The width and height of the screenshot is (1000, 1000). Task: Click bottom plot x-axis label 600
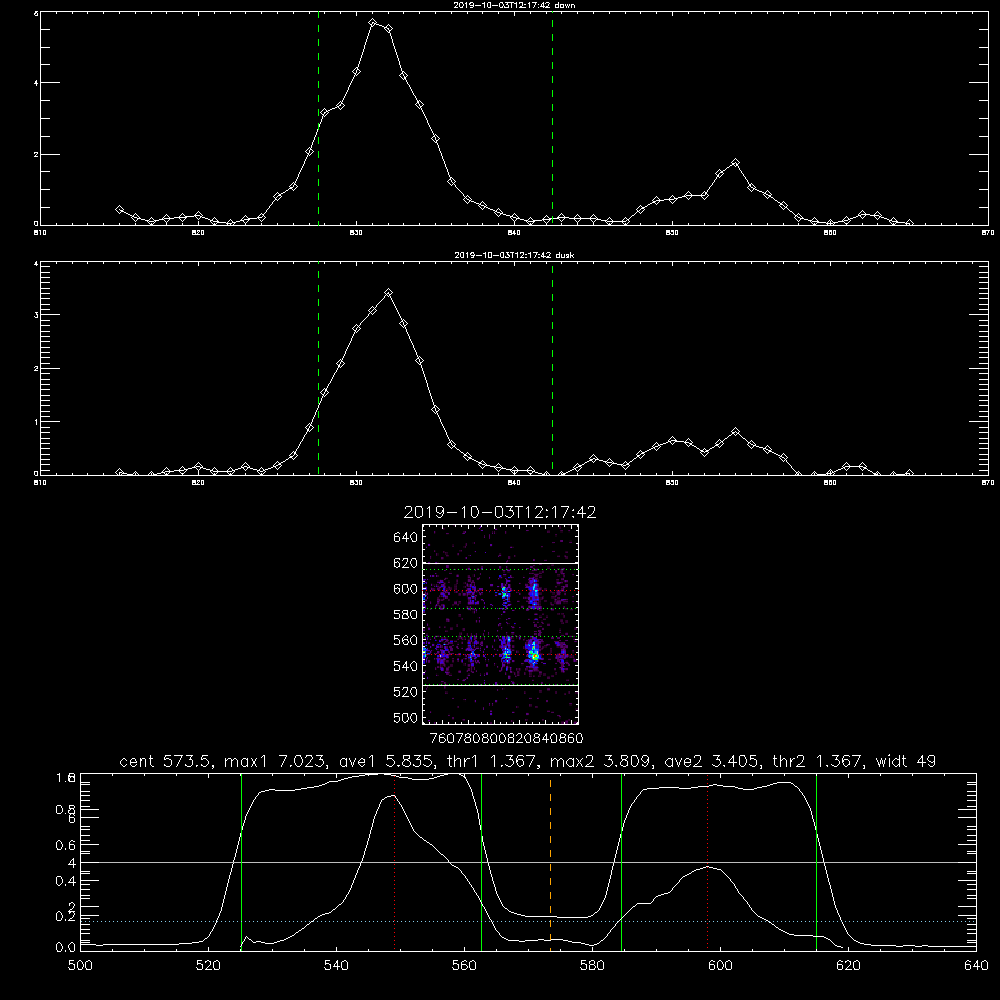pos(720,966)
